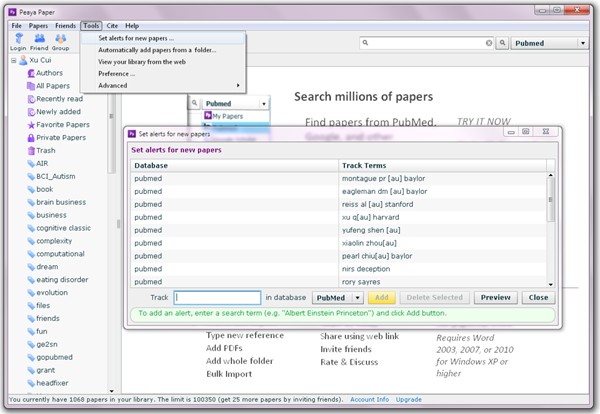This screenshot has width=600, height=414.
Task: Click the Xu Cui user icon
Action: point(24,60)
